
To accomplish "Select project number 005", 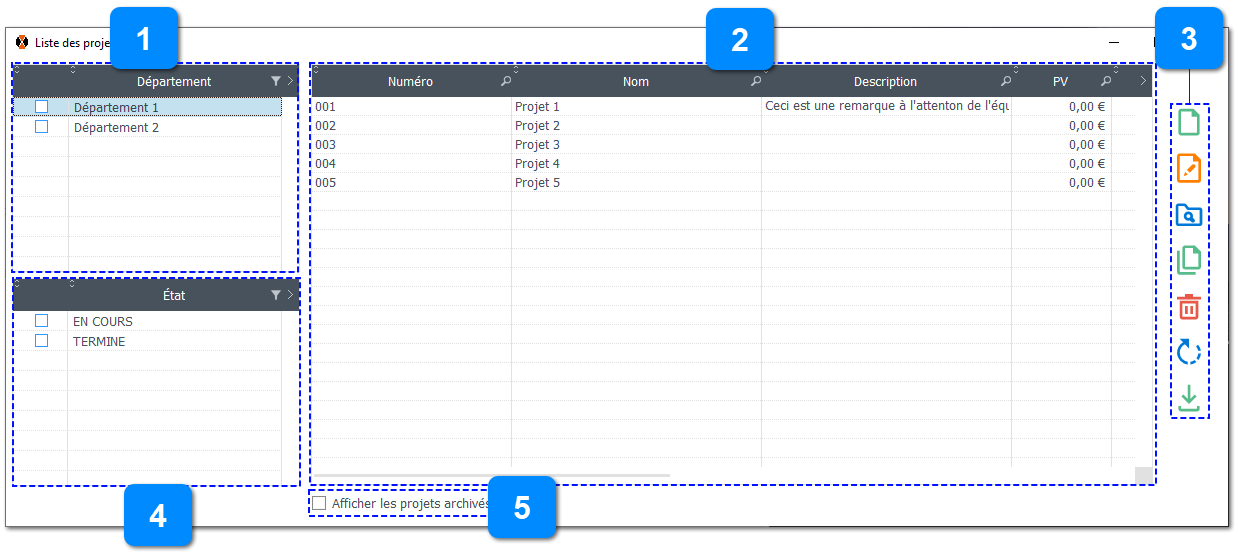I will pyautogui.click(x=325, y=182).
